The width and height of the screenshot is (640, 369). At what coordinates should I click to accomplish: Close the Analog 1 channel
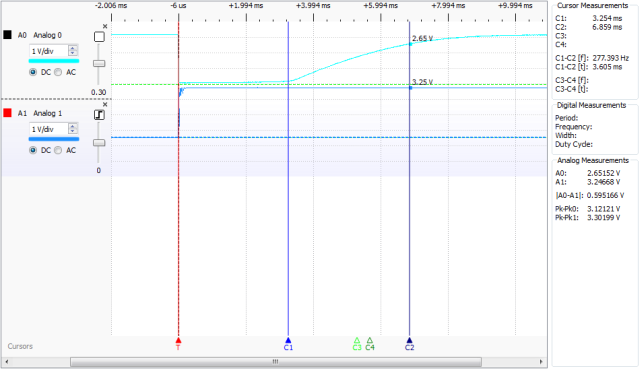[105, 105]
